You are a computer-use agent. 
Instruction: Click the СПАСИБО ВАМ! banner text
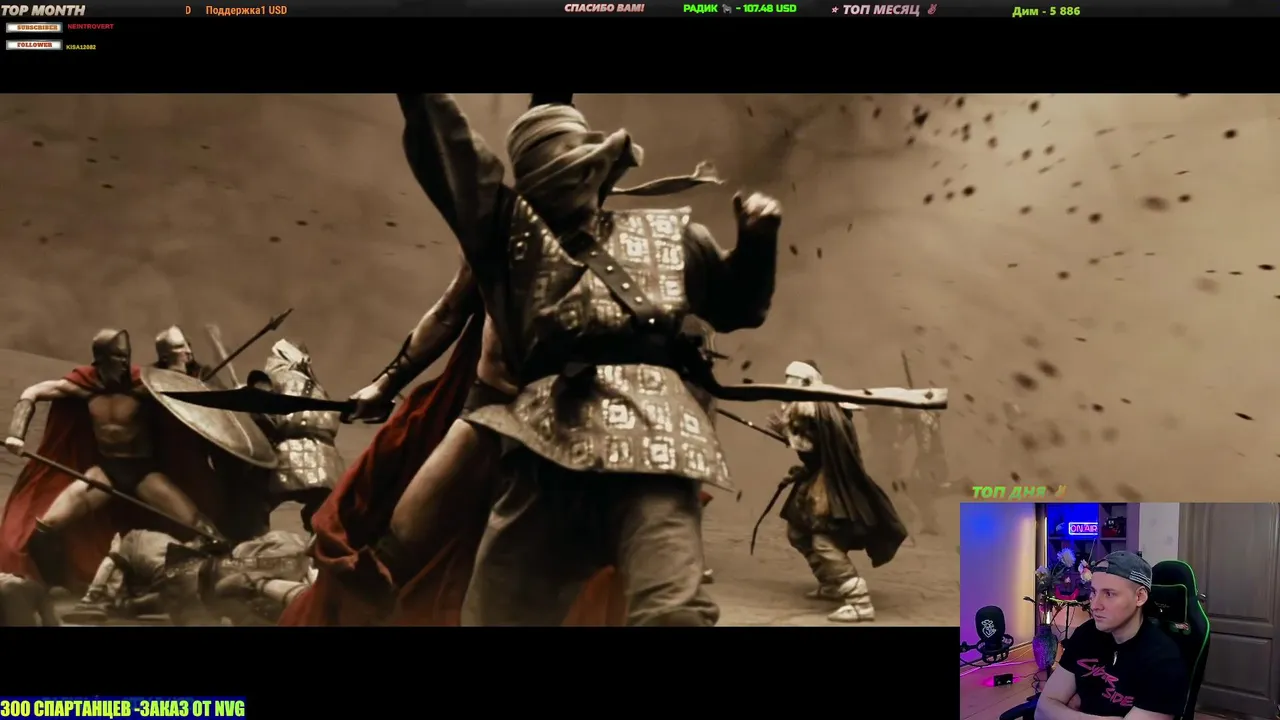(604, 8)
